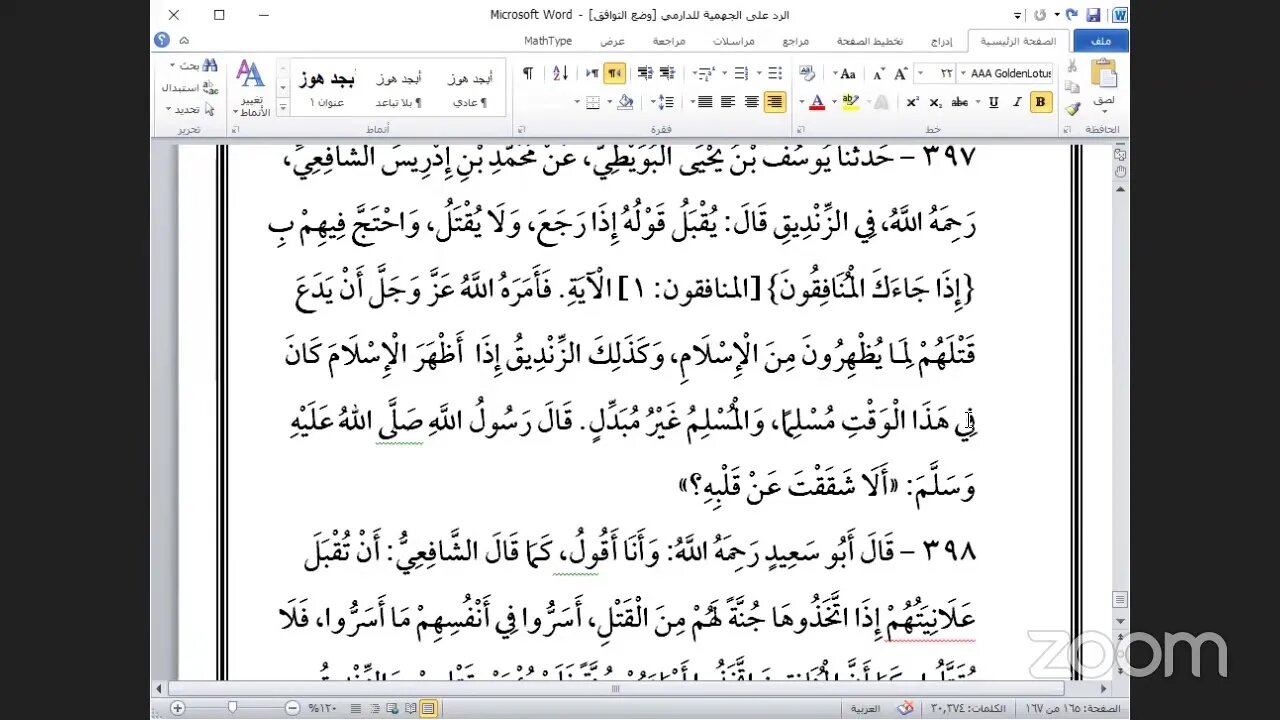Click the Grow Font icon
This screenshot has width=1280, height=720.
tap(901, 73)
